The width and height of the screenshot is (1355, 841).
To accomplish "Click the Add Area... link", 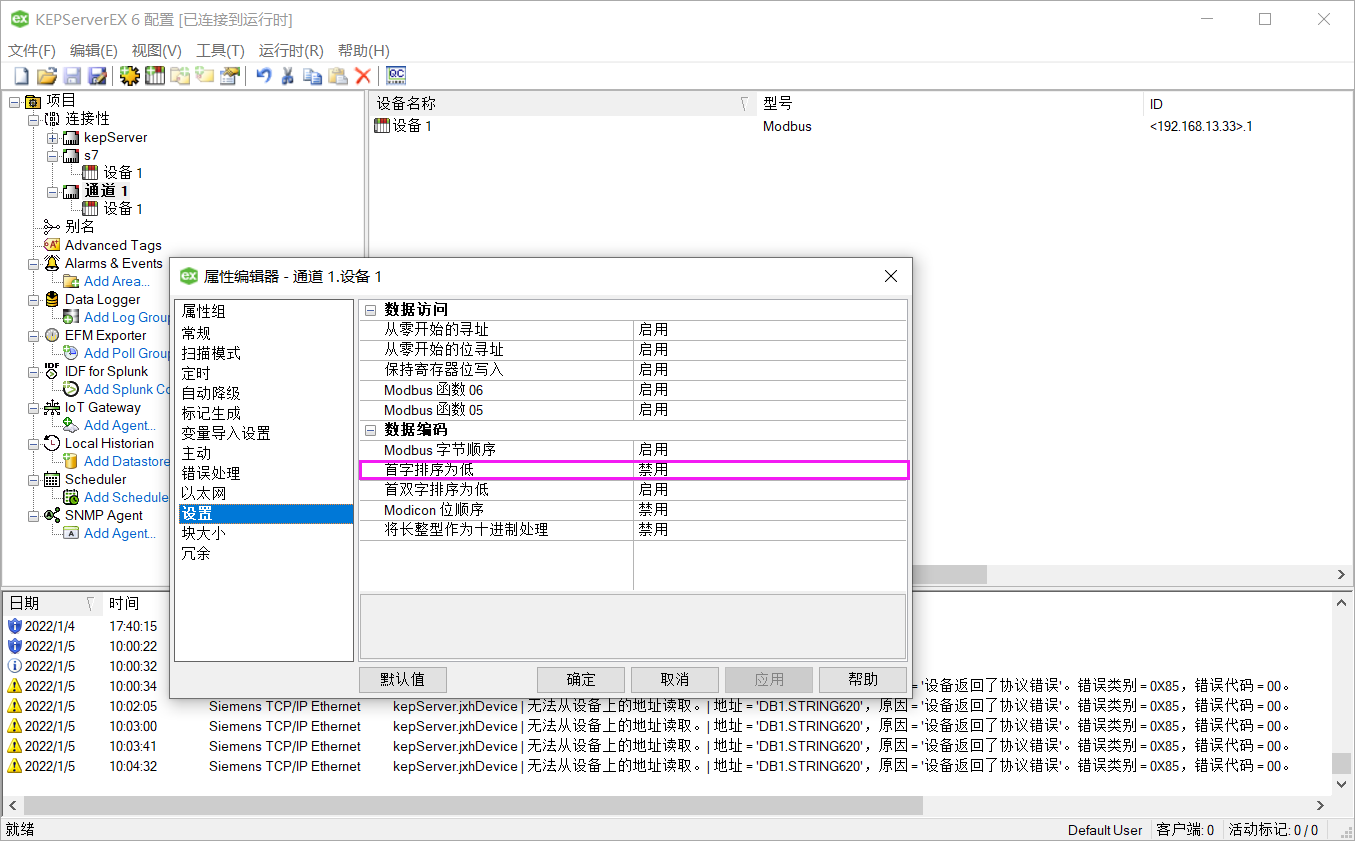I will click(116, 281).
